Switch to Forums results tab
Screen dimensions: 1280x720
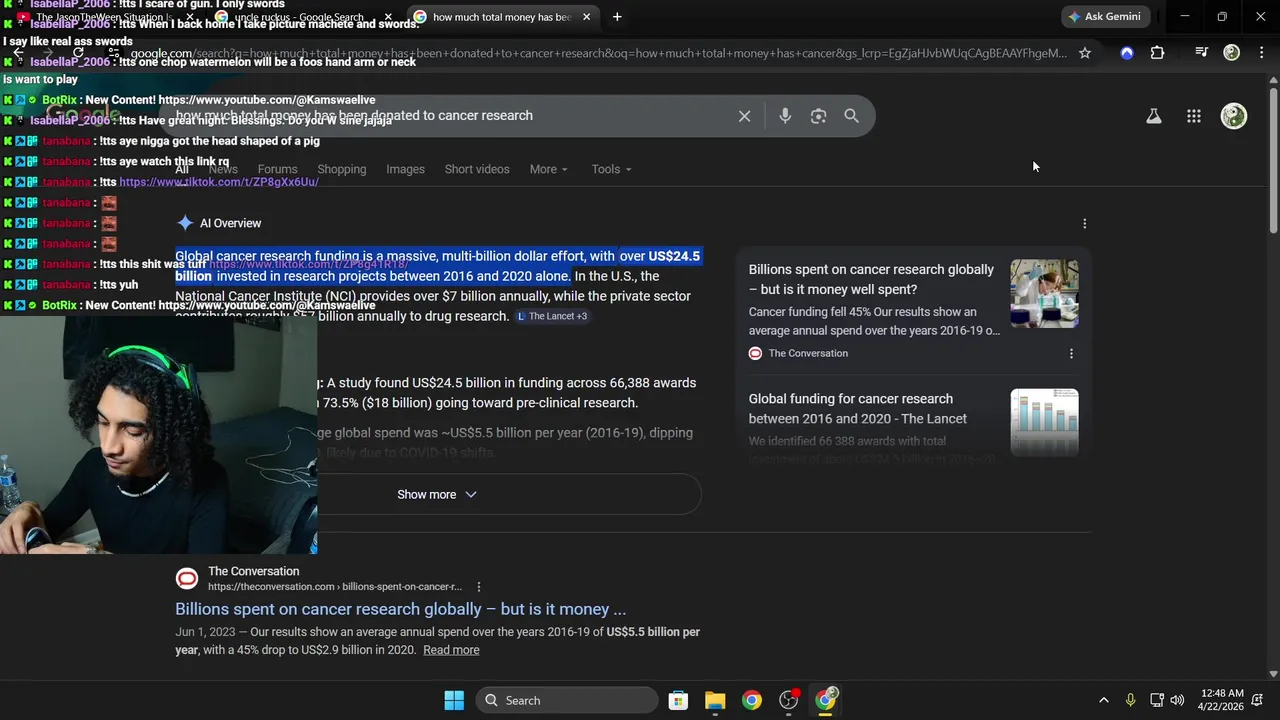[x=277, y=169]
